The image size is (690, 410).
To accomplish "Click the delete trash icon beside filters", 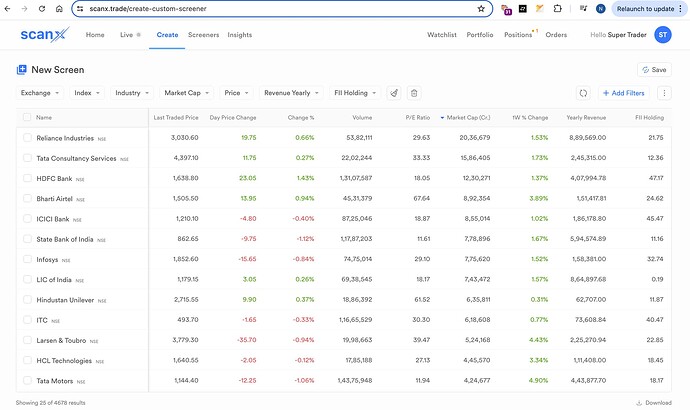I will (414, 93).
